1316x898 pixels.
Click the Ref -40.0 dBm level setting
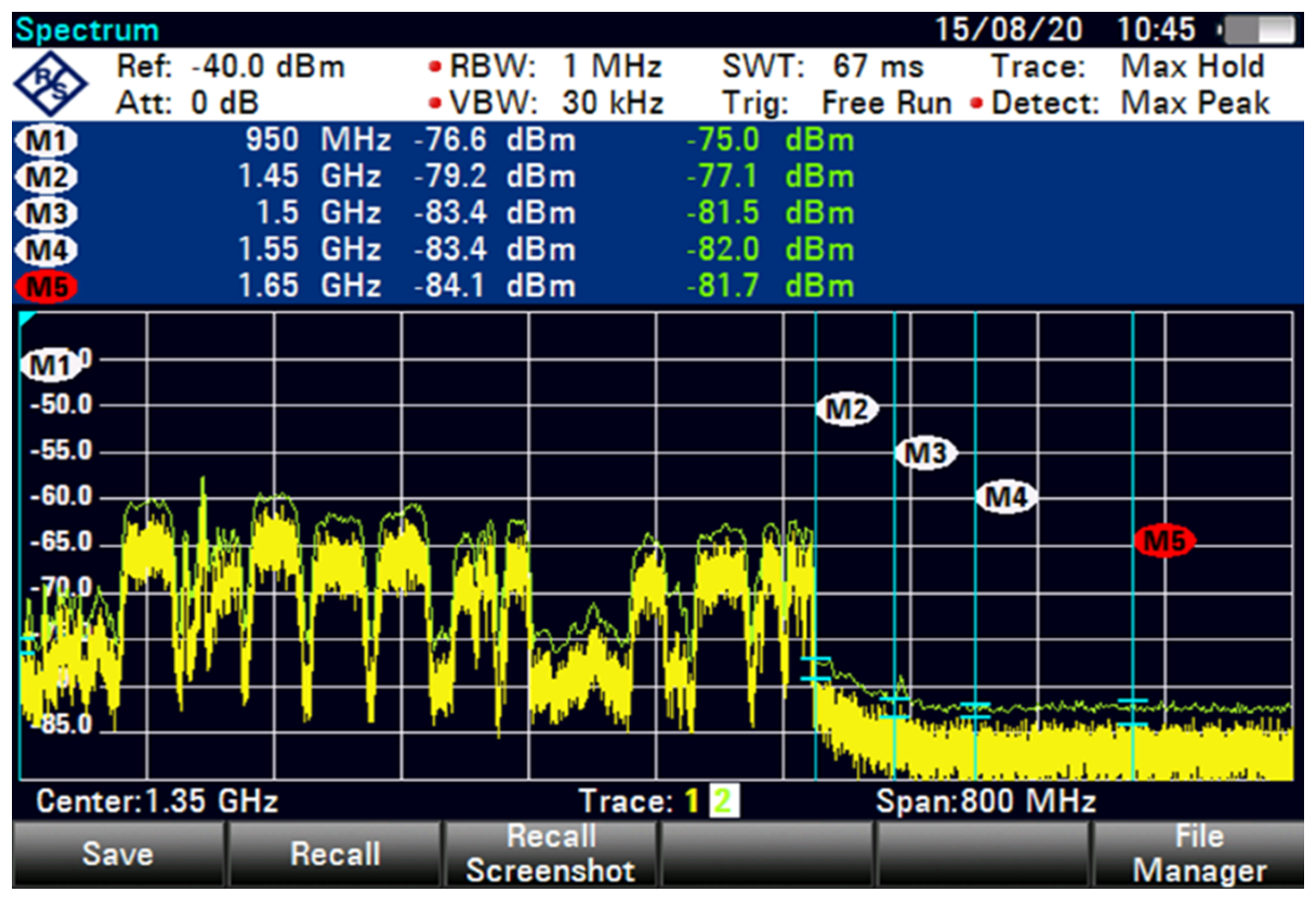(x=230, y=67)
